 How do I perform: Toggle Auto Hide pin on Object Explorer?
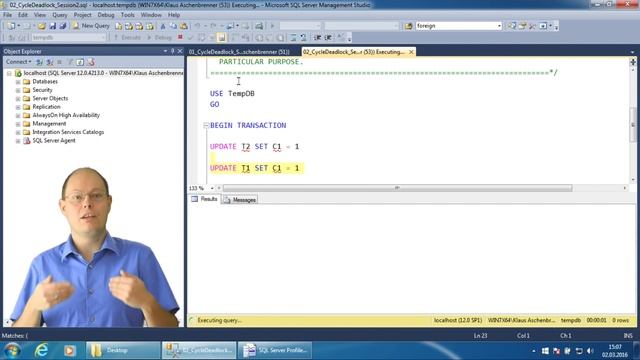172,51
